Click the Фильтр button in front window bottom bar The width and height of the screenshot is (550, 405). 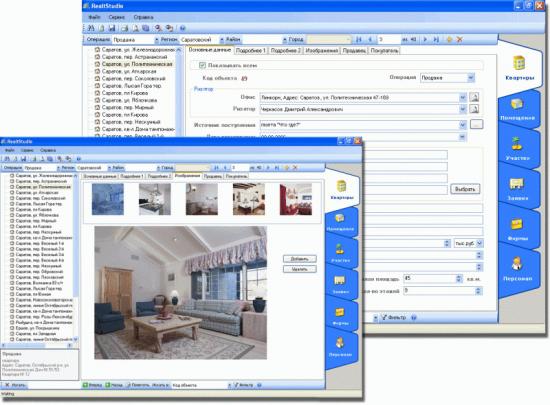click(x=243, y=385)
